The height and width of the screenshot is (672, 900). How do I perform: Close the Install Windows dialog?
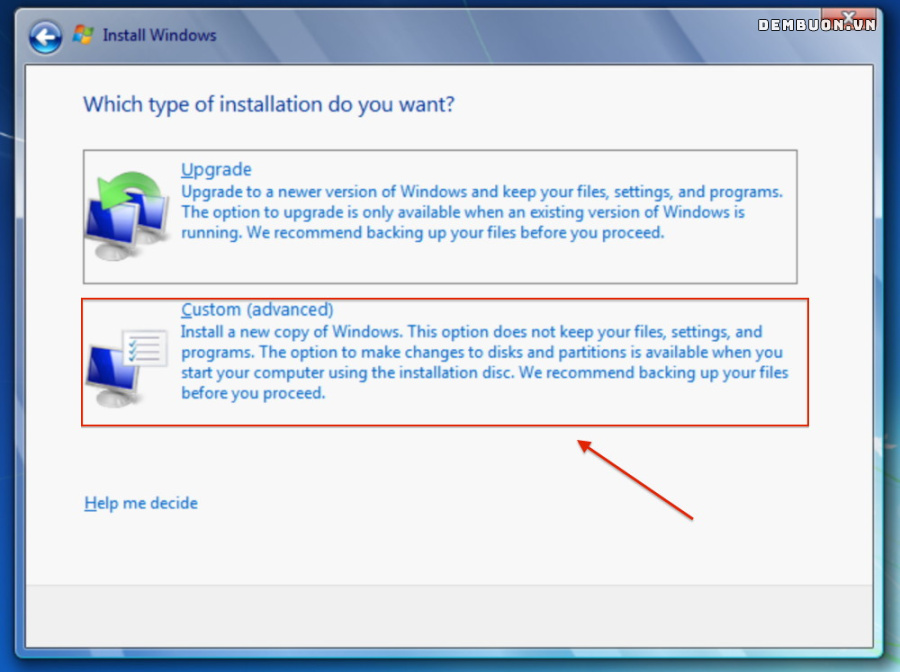tap(849, 18)
